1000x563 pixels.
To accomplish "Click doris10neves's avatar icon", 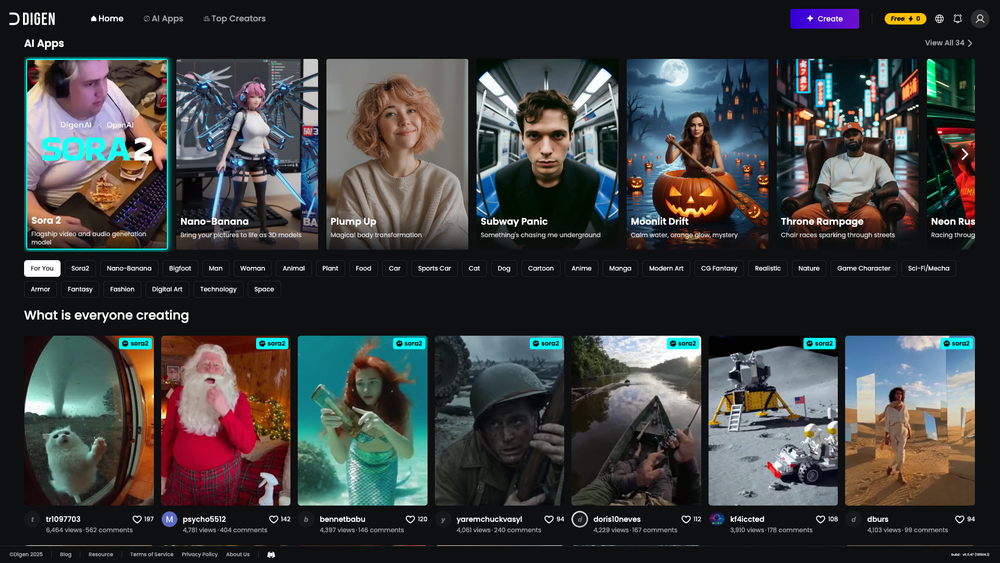I will (579, 519).
